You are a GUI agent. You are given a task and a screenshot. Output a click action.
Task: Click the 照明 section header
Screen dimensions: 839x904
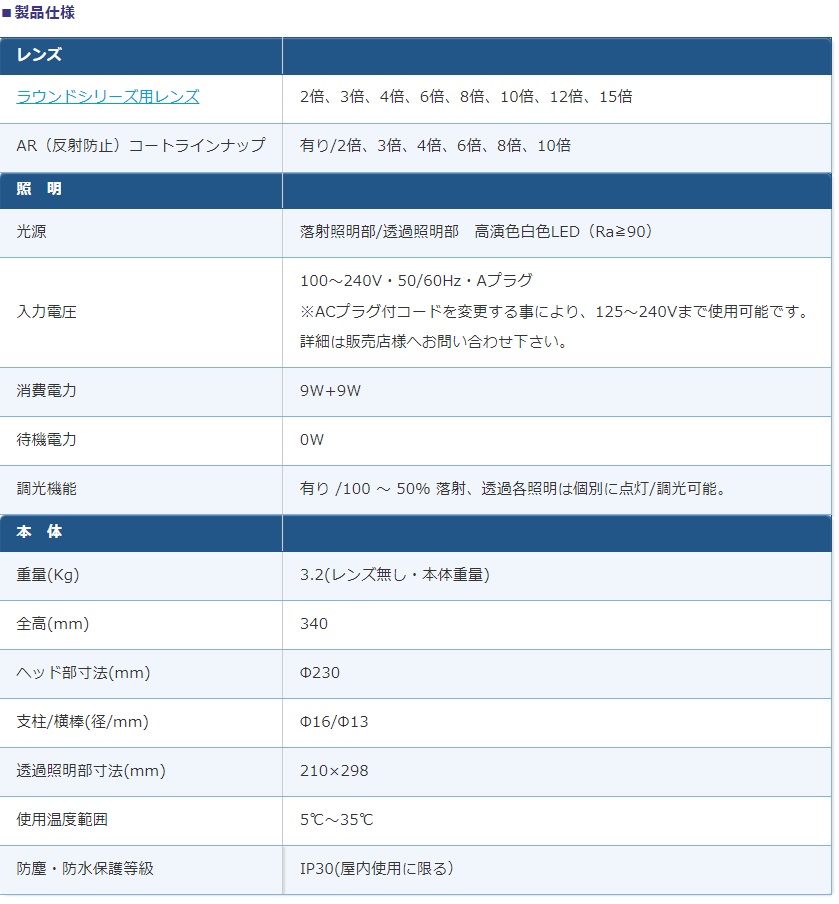click(39, 189)
